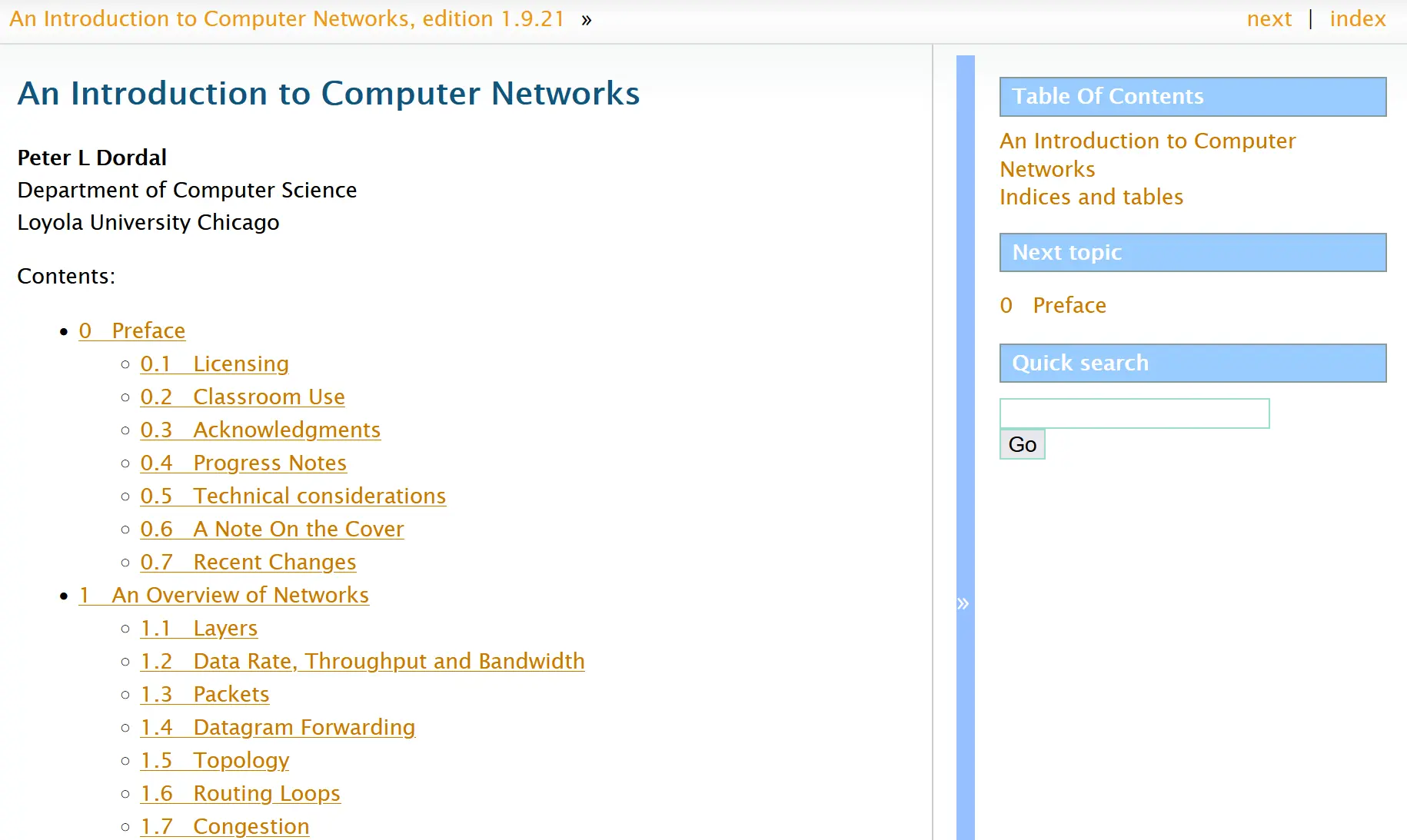Screen dimensions: 1407x840
Task: Click 'Indices and tables' in sidebar
Action: [x=1091, y=197]
